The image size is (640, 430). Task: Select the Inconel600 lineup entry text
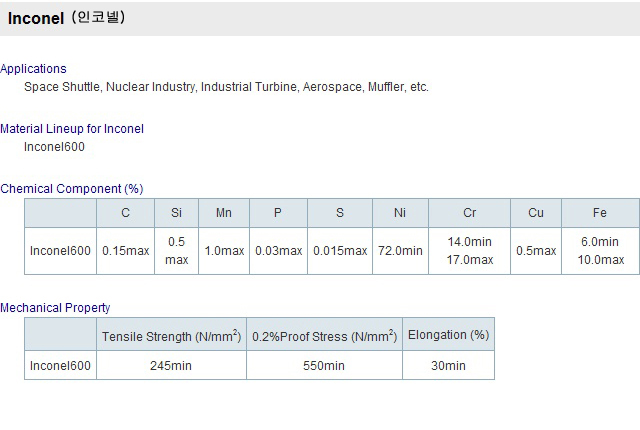54,146
